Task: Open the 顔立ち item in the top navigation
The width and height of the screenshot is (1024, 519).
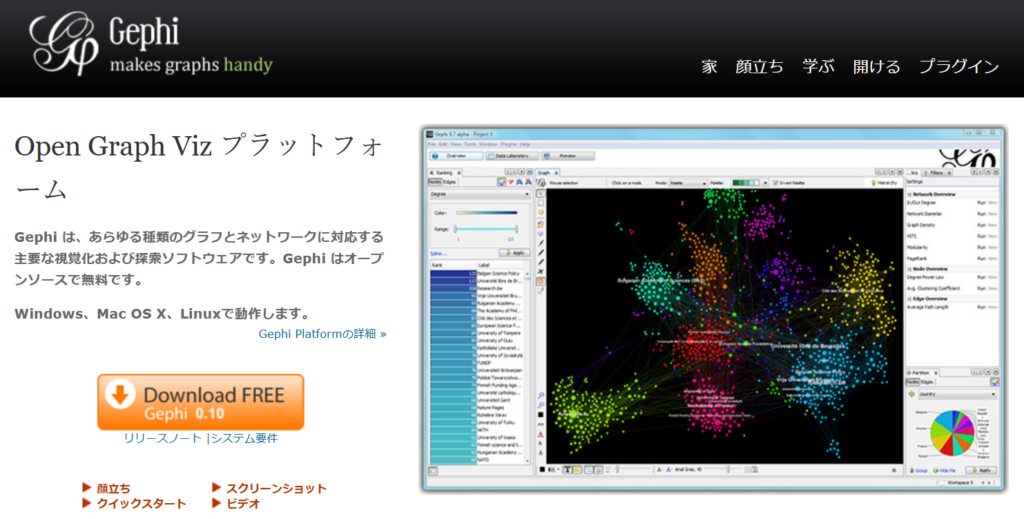Action: click(x=760, y=67)
